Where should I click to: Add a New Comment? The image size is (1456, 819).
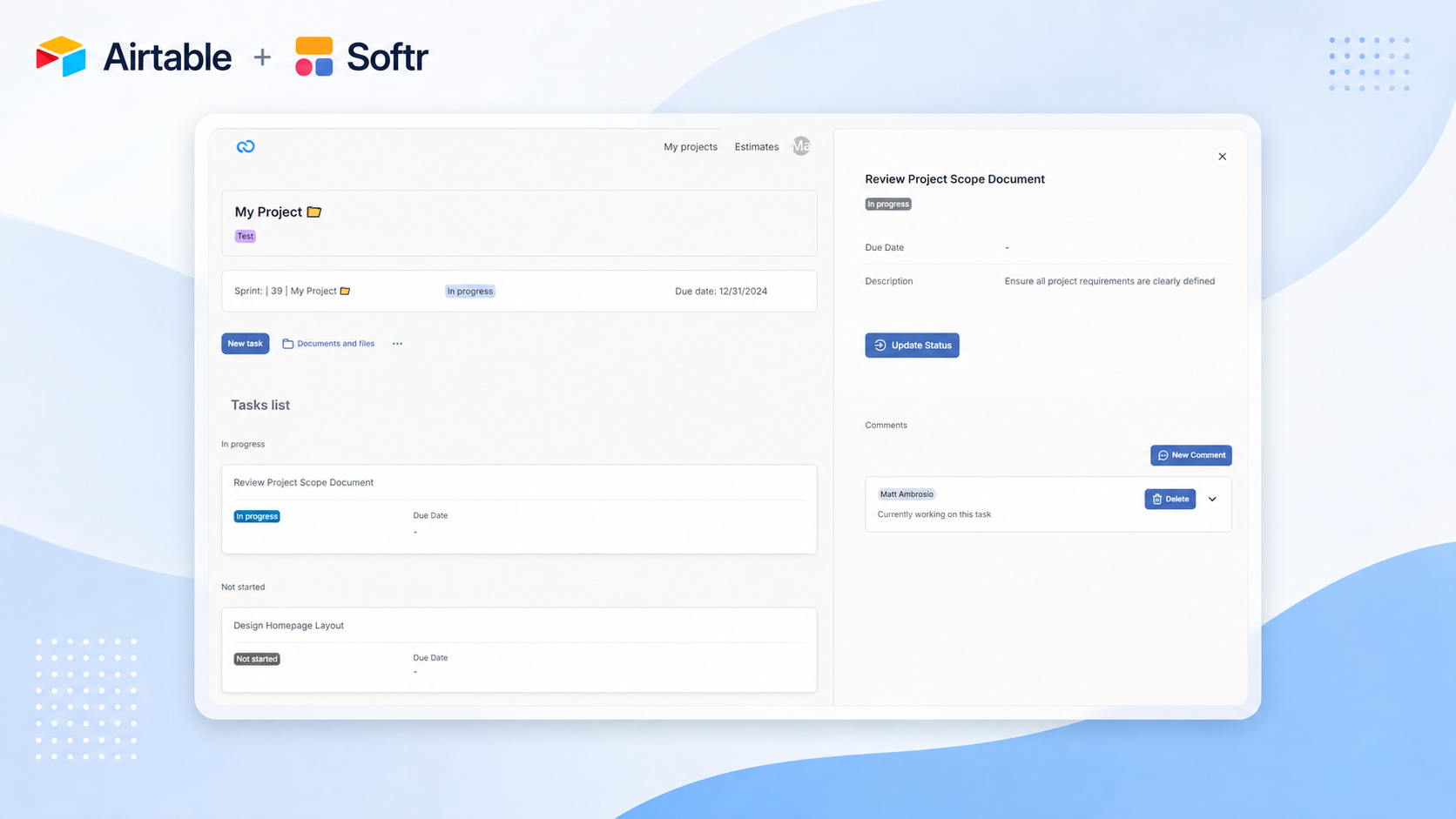pyautogui.click(x=1190, y=455)
